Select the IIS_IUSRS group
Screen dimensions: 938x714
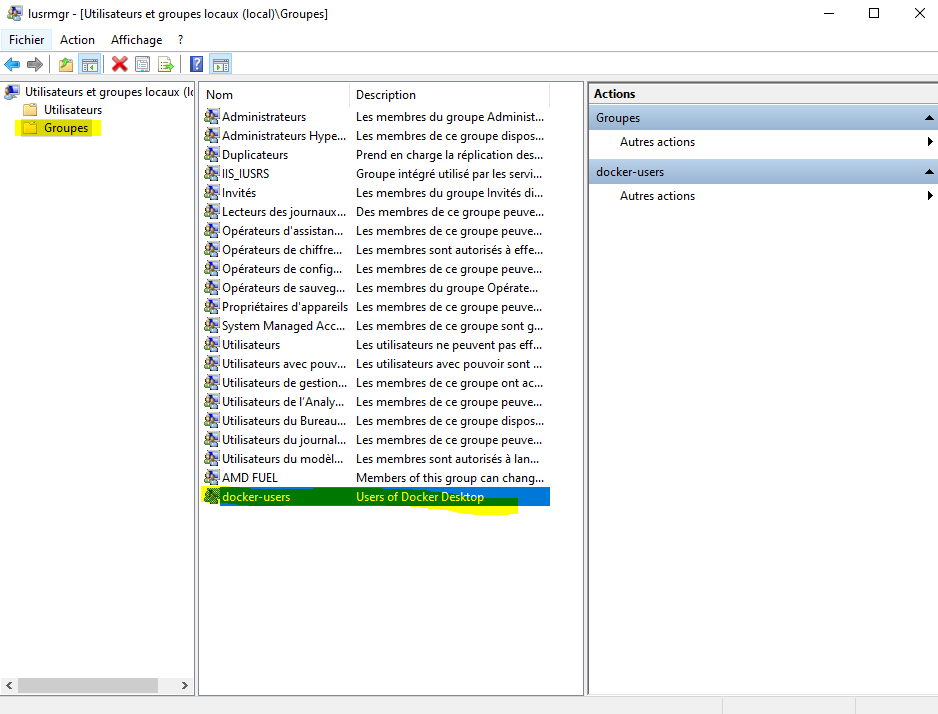coord(245,173)
